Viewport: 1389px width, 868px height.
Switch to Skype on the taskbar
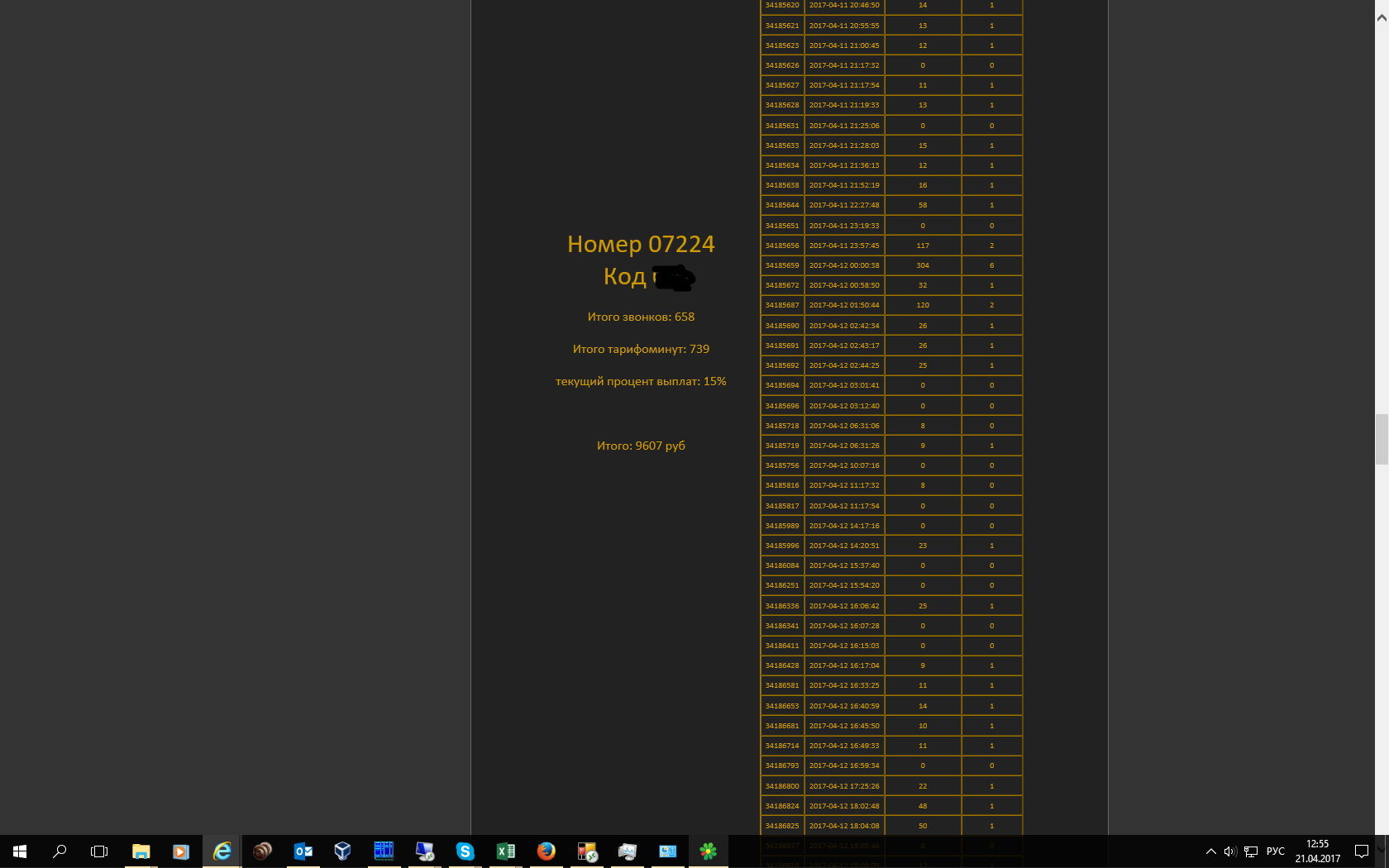pos(465,851)
